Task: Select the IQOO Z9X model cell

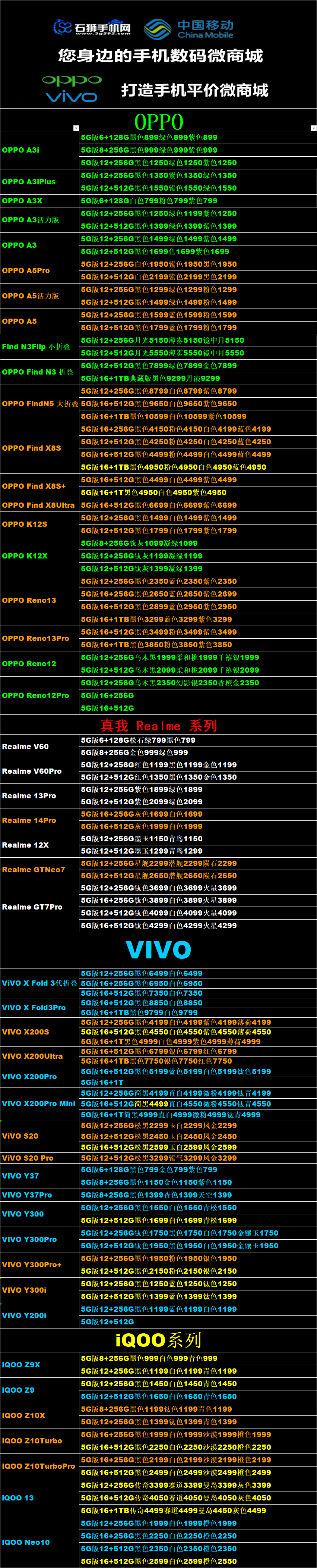Action: point(40,1365)
